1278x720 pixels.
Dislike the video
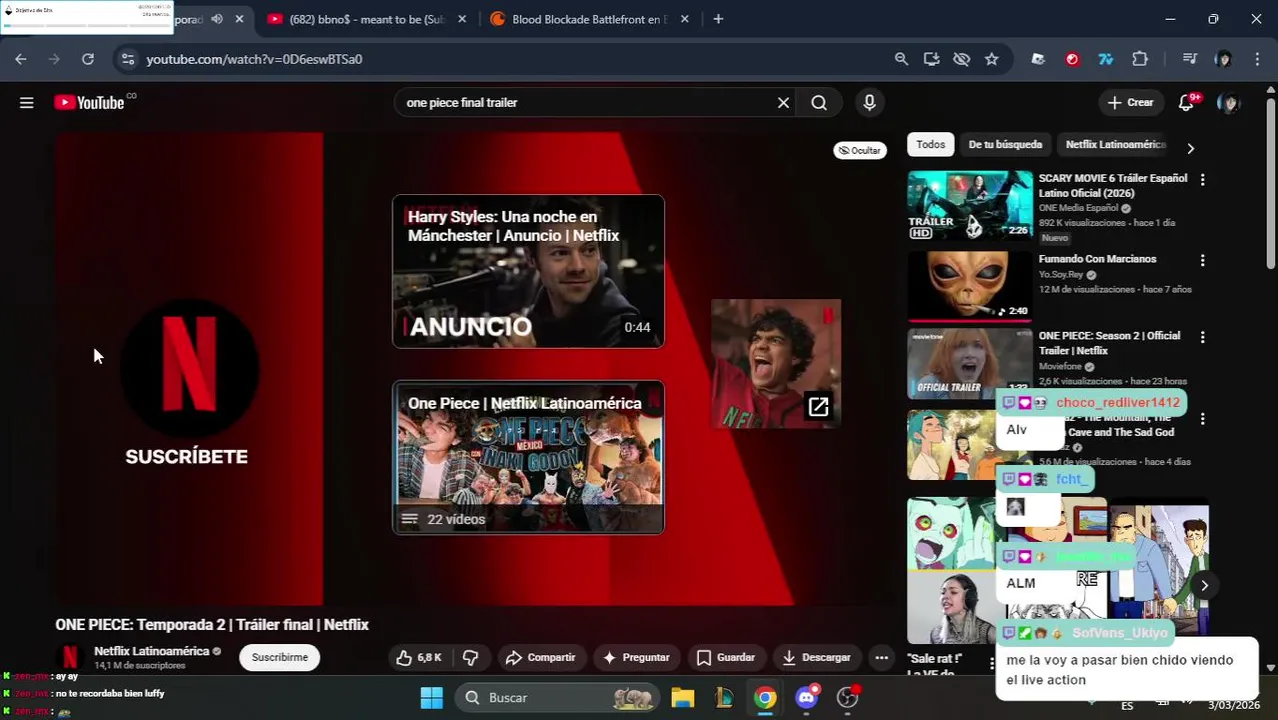point(470,657)
